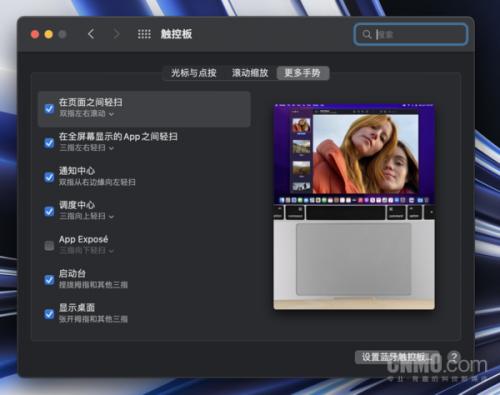Expand 三指左右轻扫 dropdown under full-screen apps
The width and height of the screenshot is (500, 395).
coord(87,148)
